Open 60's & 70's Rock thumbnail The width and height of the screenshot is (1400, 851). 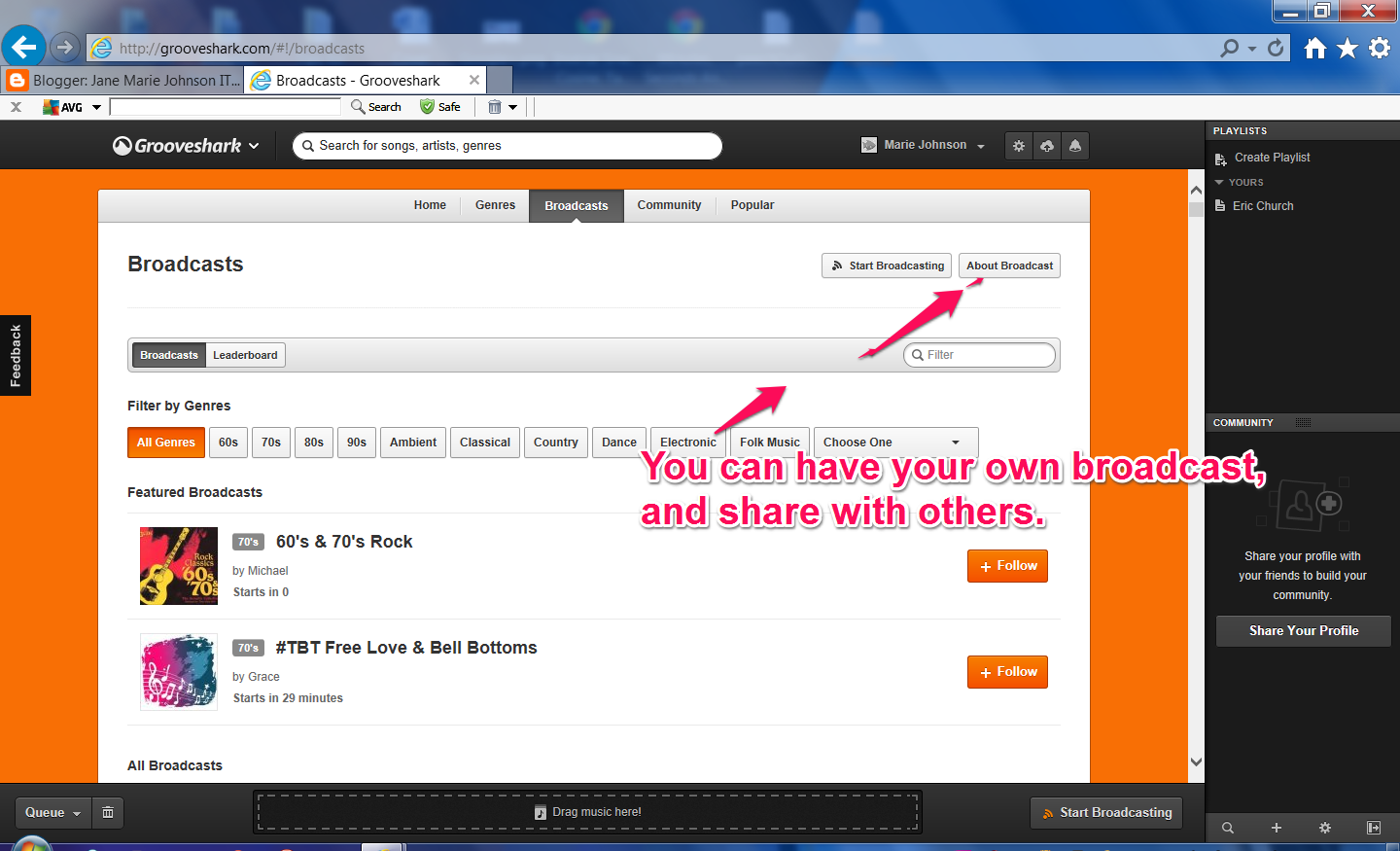tap(179, 566)
